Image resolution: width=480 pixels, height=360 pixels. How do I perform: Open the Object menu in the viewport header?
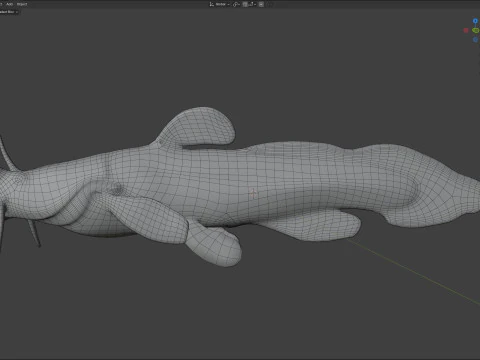[x=22, y=4]
